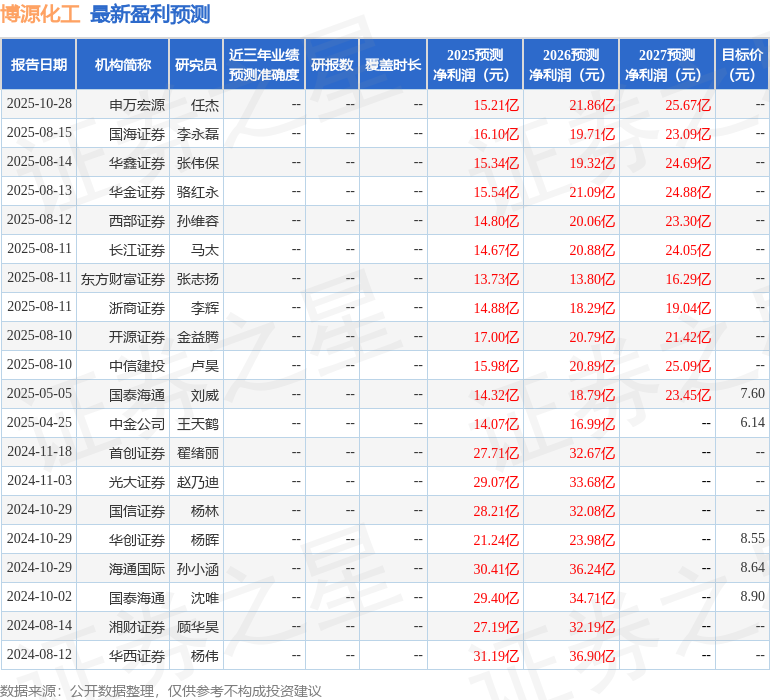Open the 申万宏源 institution entry

point(137,104)
